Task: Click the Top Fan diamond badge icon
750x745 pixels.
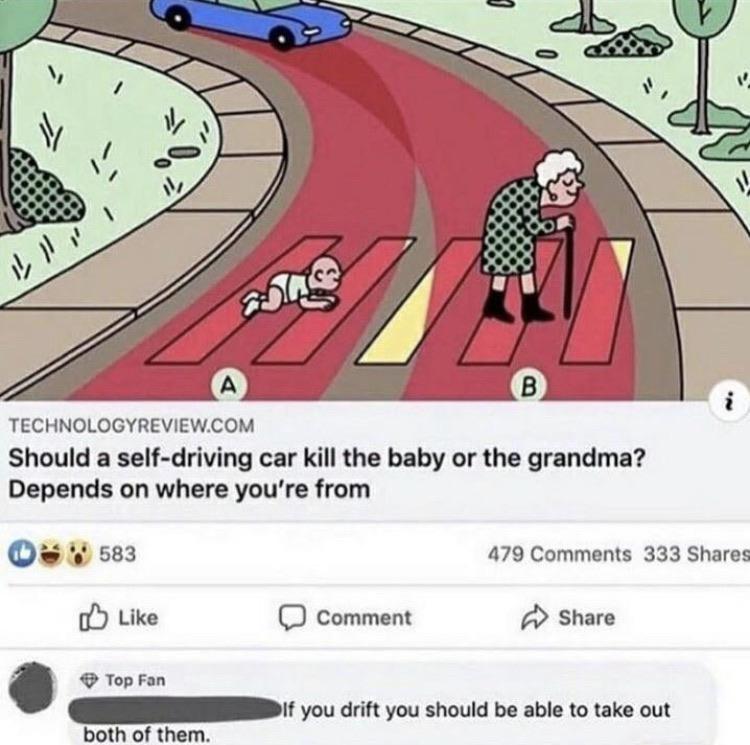Action: click(x=89, y=679)
